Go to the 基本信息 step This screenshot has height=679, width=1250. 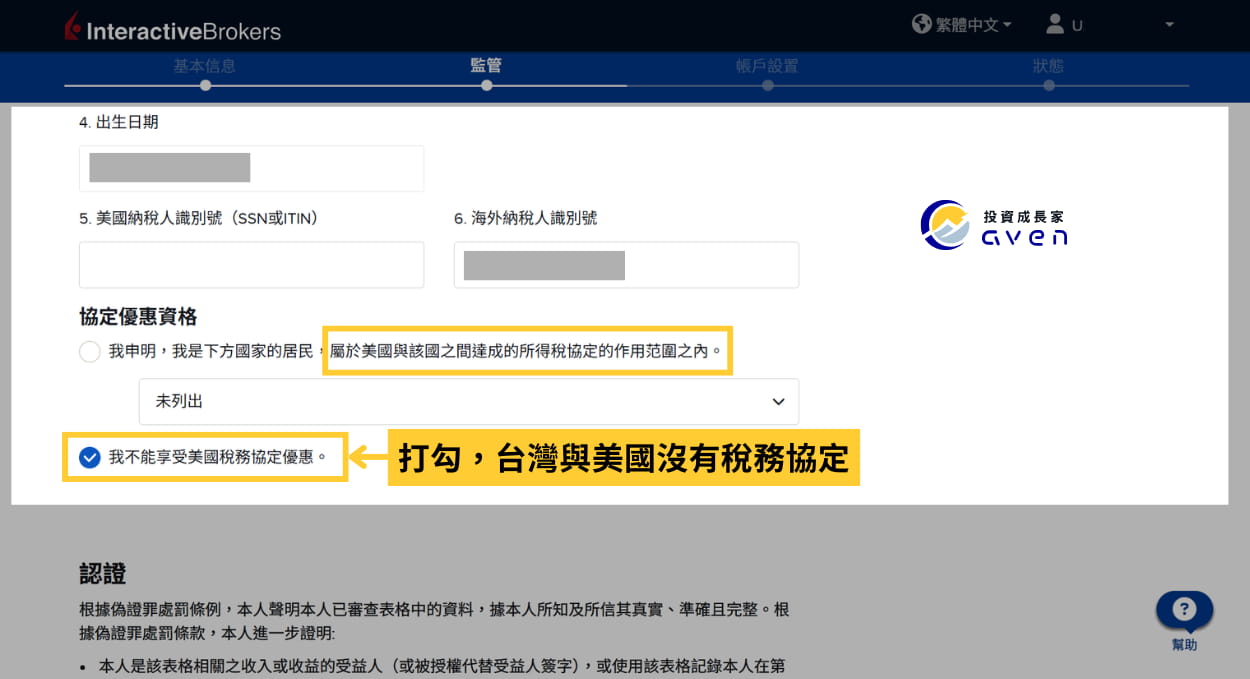coord(205,66)
